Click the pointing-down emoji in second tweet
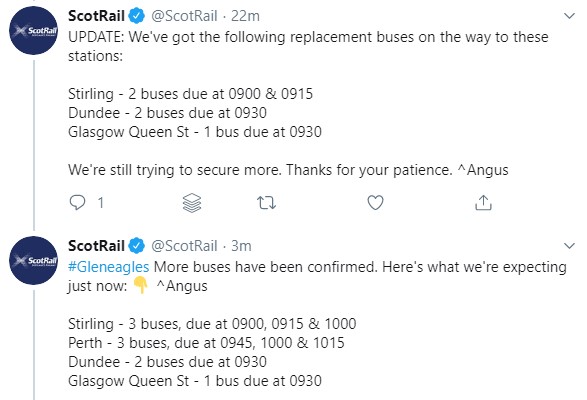The height and width of the screenshot is (400, 587). coord(140,285)
